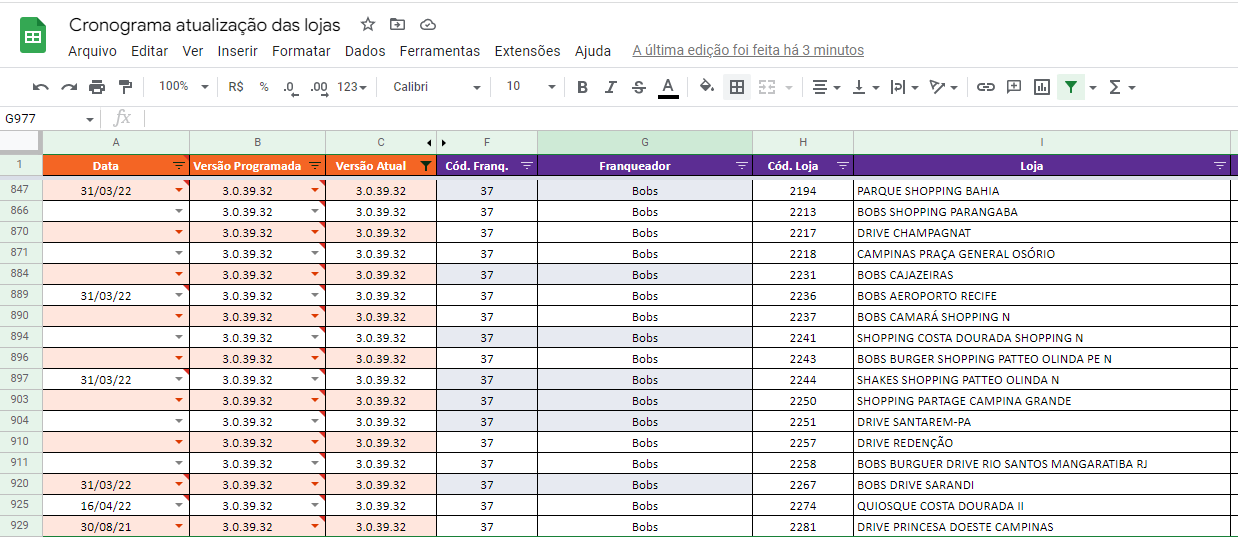Click the move to folder icon

(x=398, y=25)
